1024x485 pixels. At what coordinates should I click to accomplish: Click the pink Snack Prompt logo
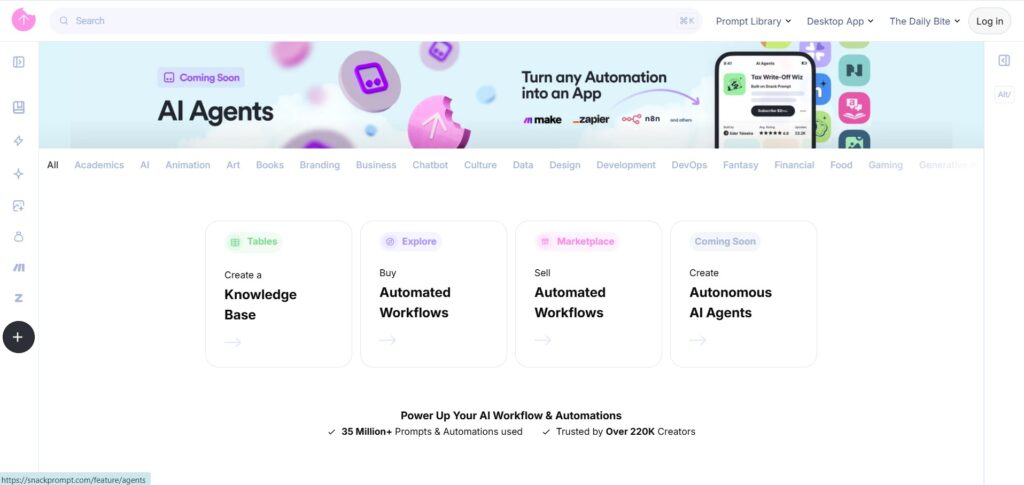tap(23, 20)
